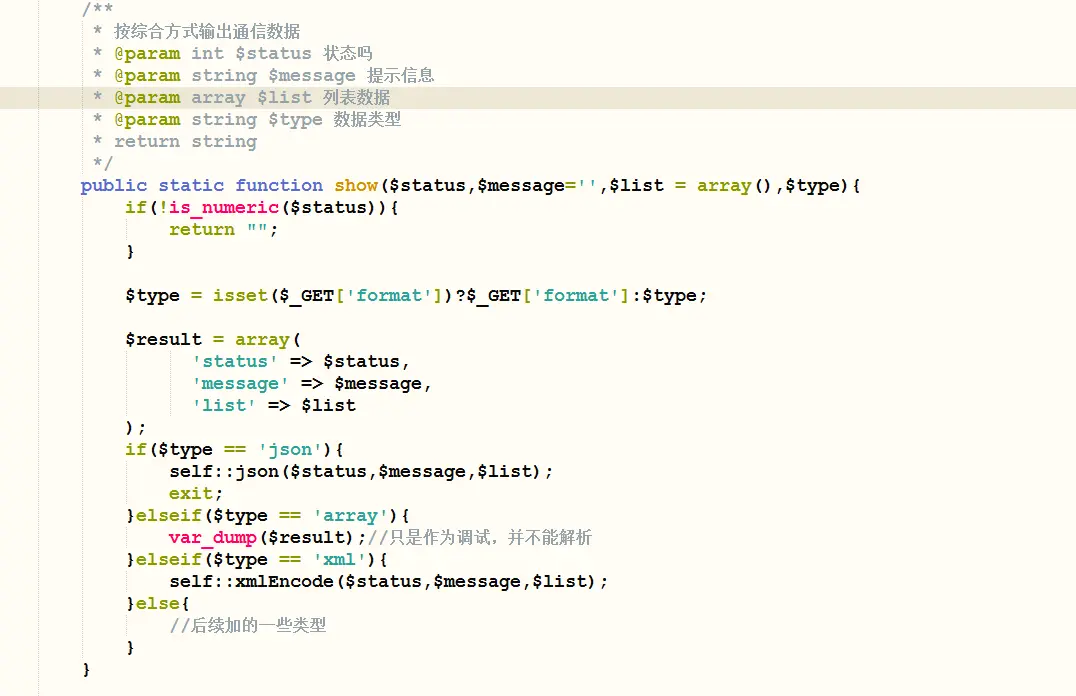Click the public keyword

[x=114, y=186]
